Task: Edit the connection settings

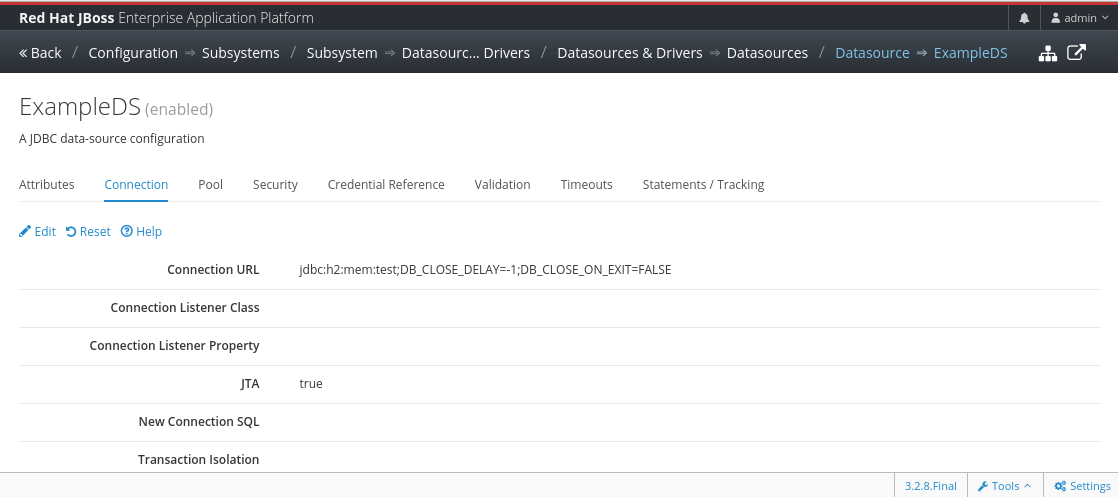Action: click(x=37, y=231)
